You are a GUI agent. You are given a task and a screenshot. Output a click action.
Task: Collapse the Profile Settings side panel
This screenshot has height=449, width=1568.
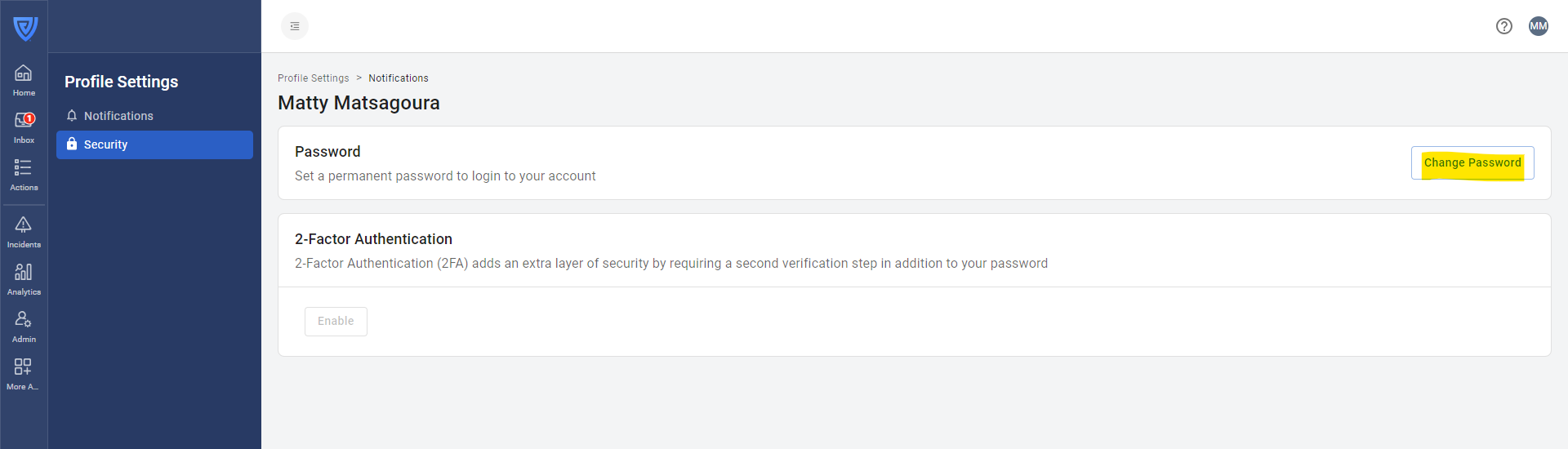[x=295, y=26]
